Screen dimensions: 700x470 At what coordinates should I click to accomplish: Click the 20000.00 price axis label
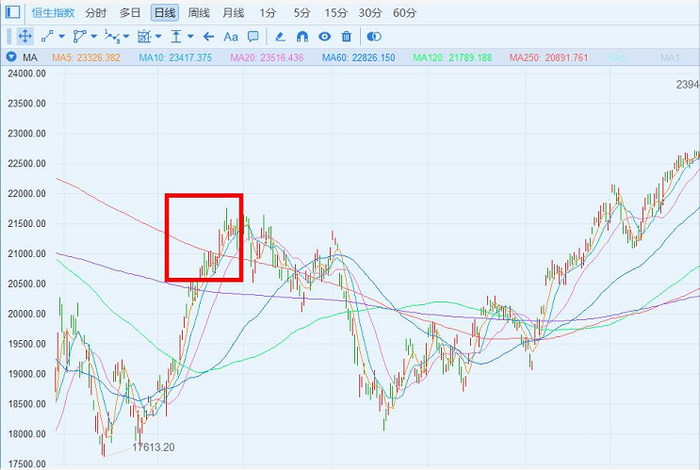pos(27,314)
